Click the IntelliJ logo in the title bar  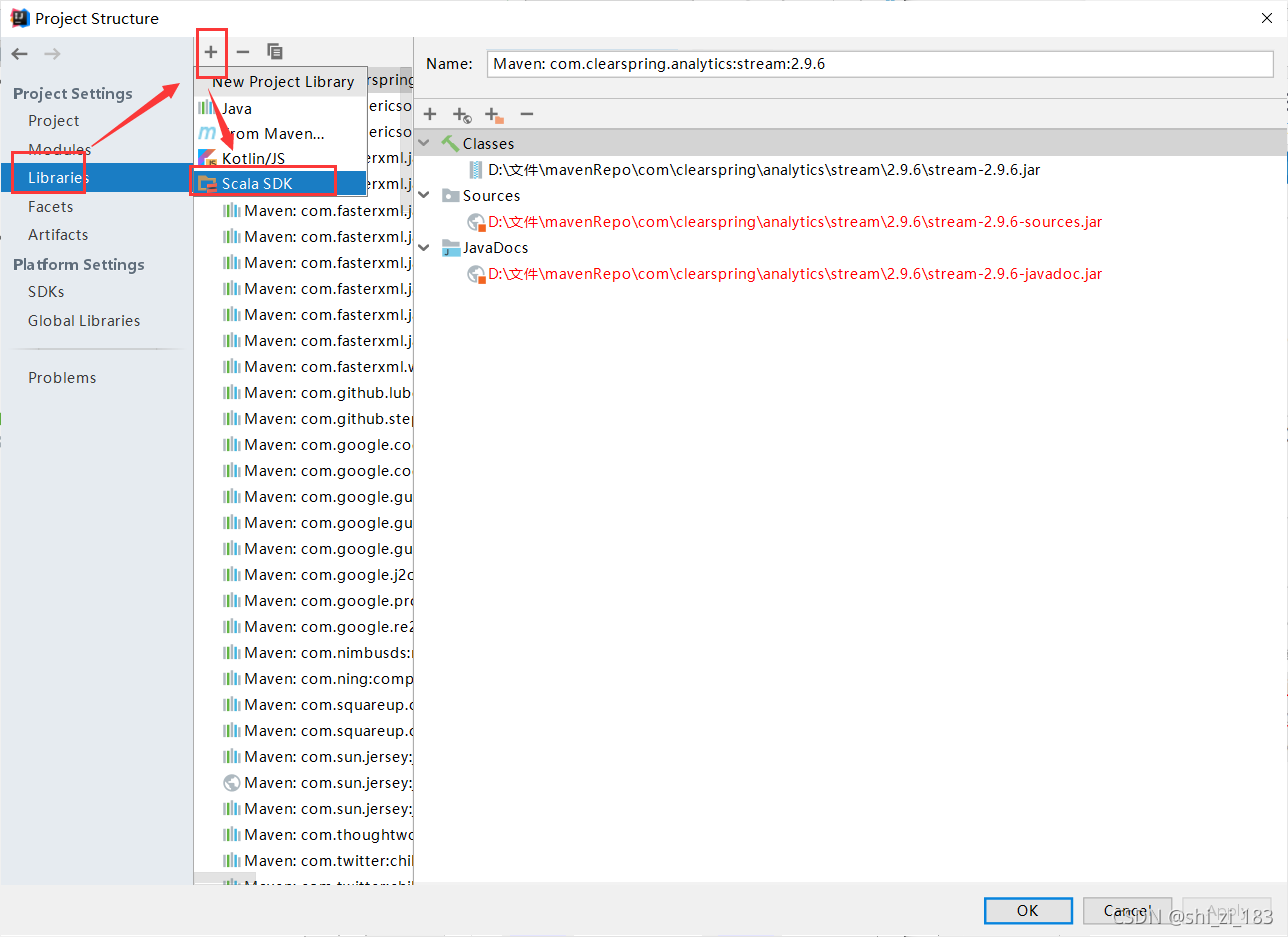click(19, 17)
